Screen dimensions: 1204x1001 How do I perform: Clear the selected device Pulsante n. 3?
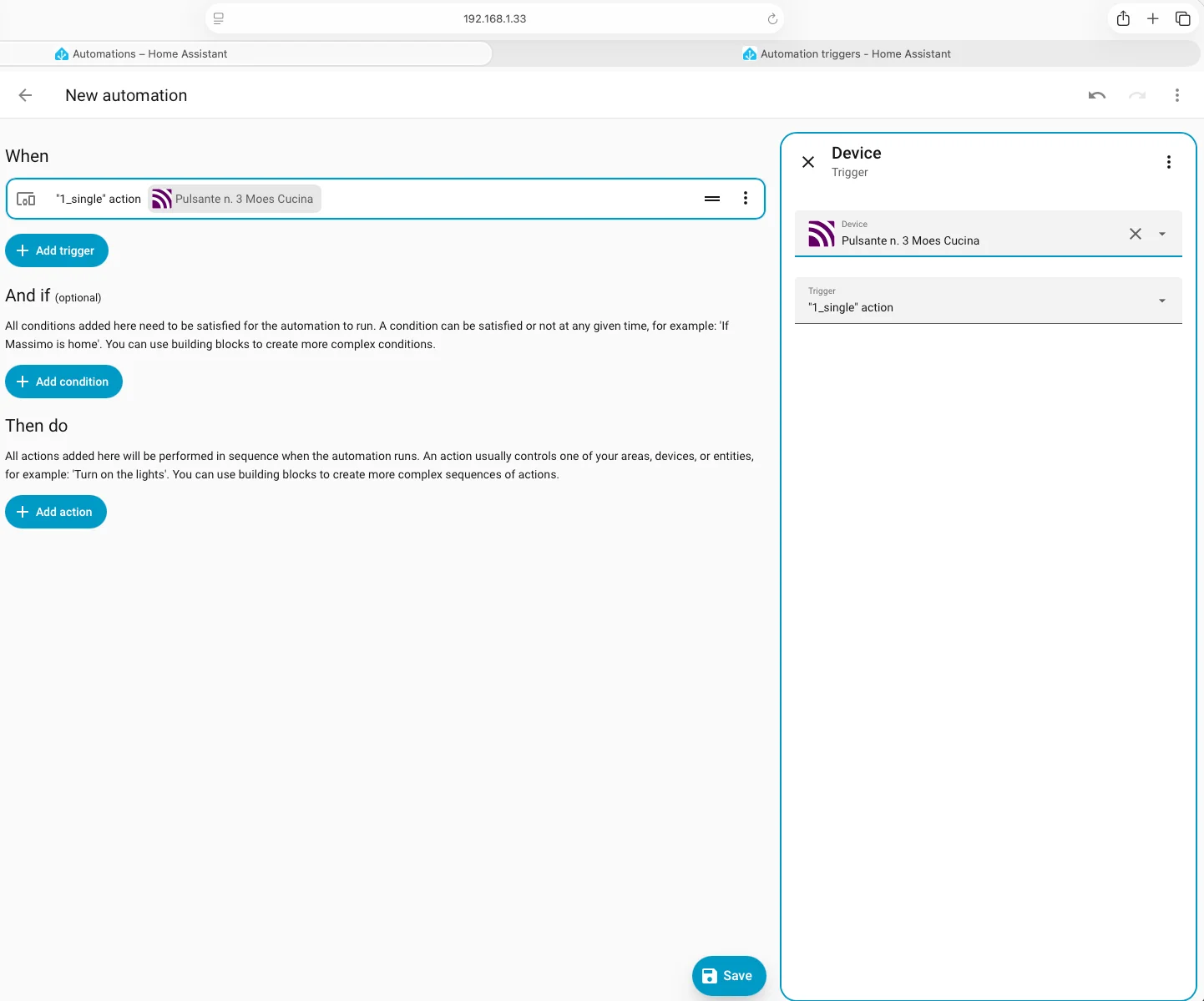pyautogui.click(x=1136, y=234)
